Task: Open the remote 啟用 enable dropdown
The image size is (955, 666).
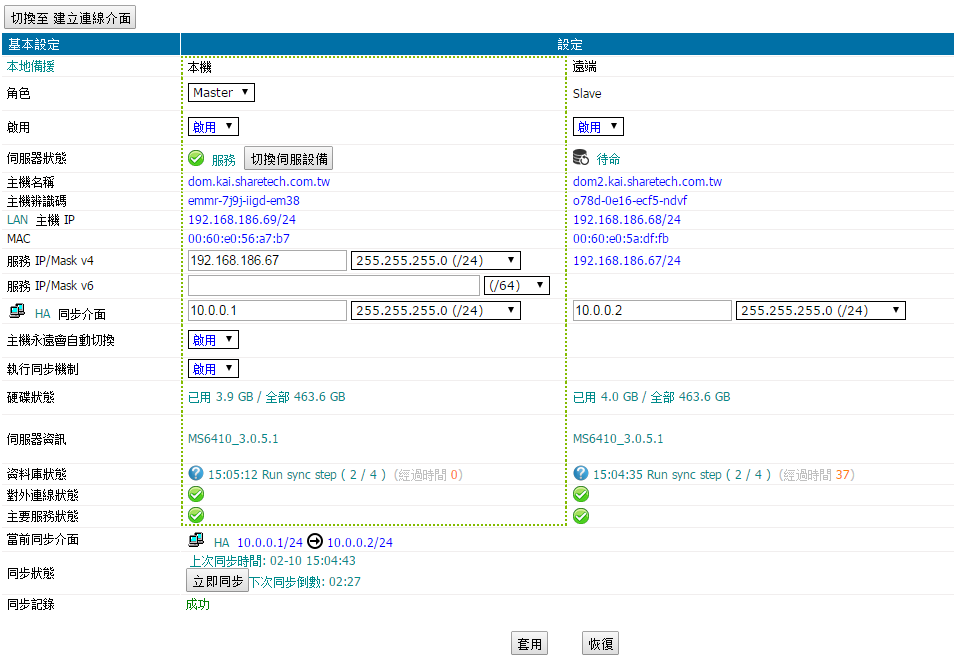Action: pos(598,127)
